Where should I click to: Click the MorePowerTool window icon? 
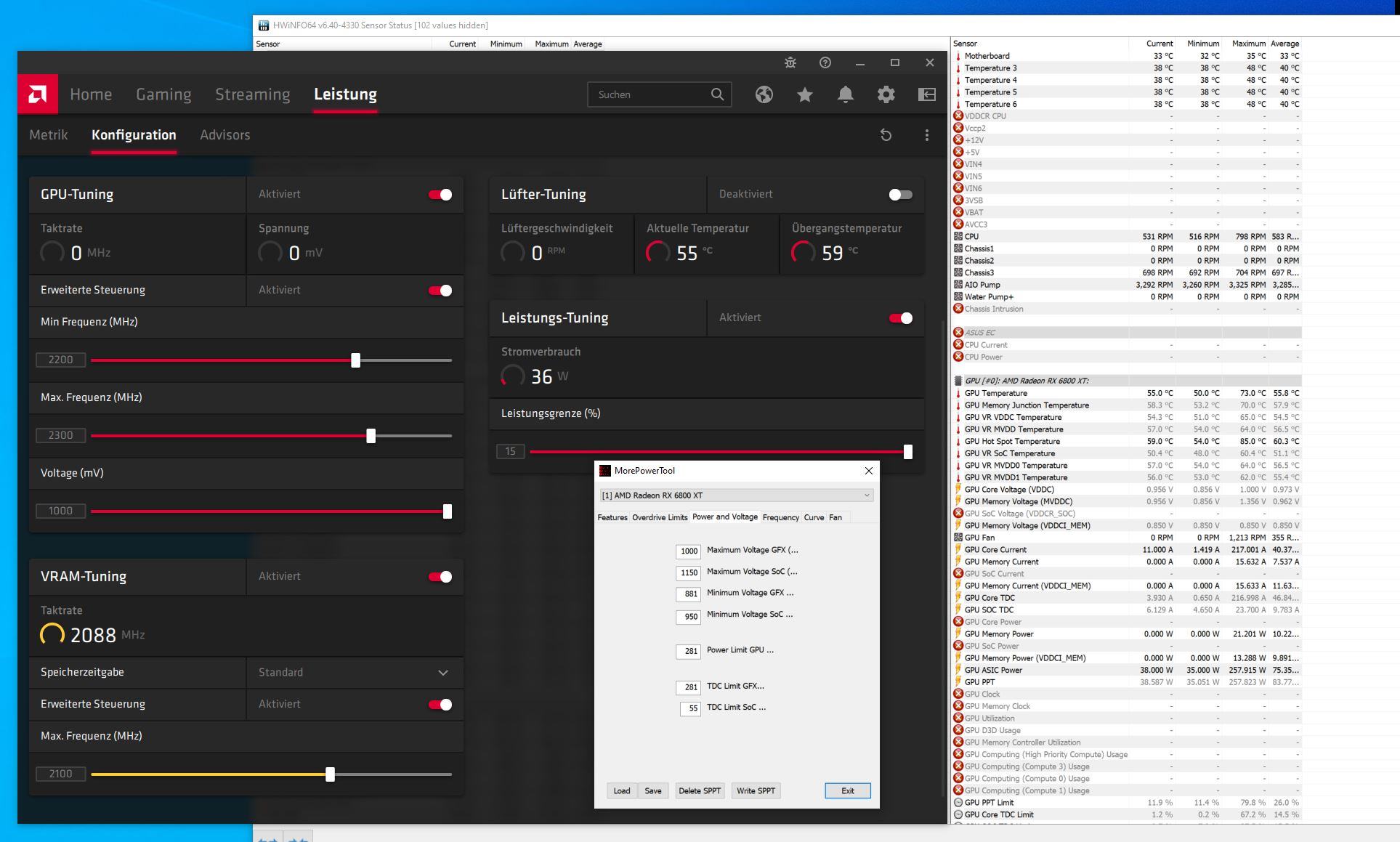[604, 471]
